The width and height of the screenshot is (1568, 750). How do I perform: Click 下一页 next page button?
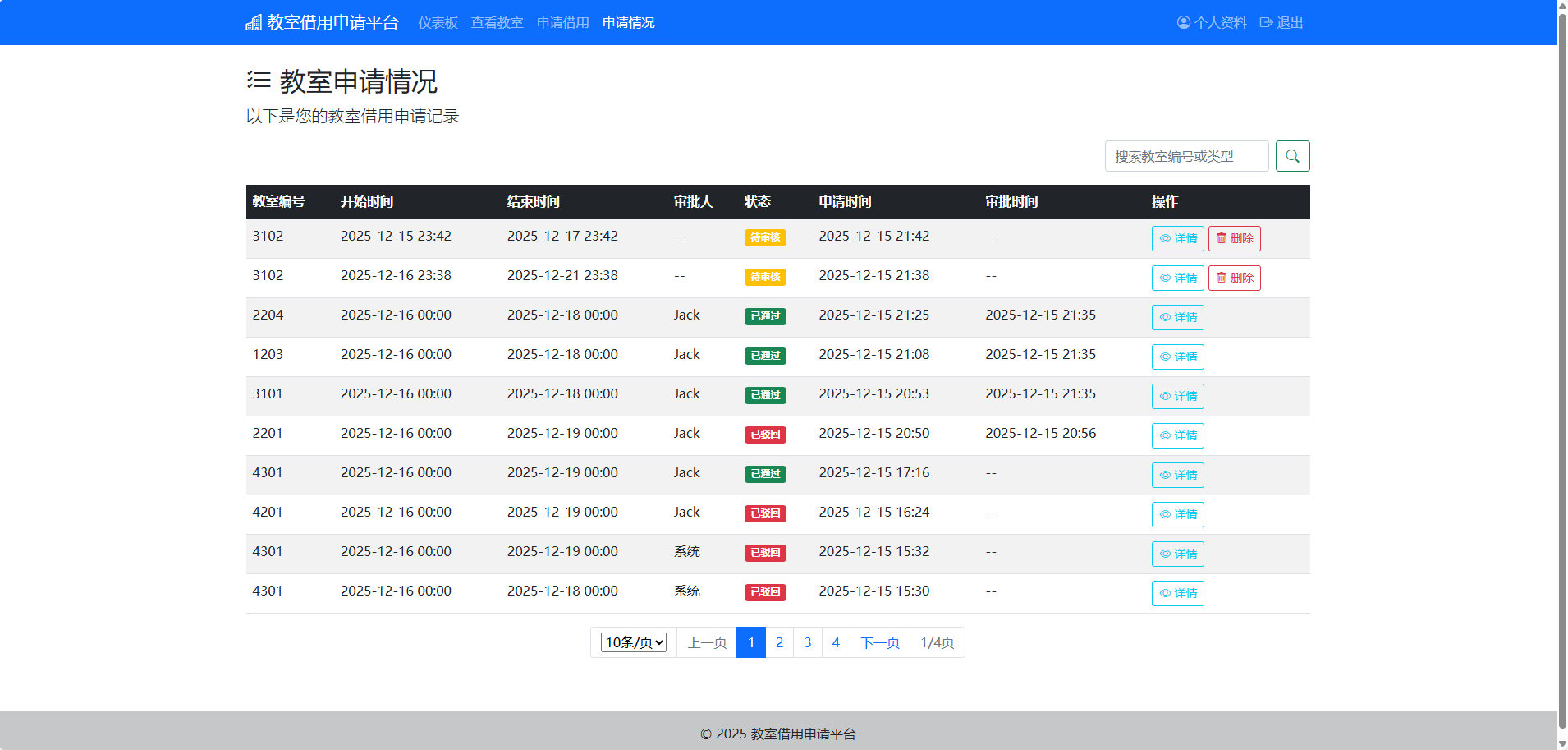880,642
